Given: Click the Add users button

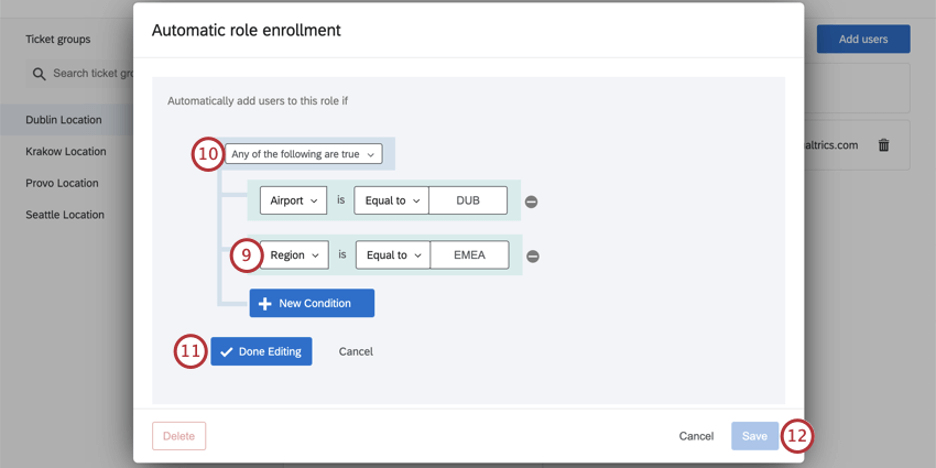Looking at the screenshot, I should pyautogui.click(x=863, y=39).
